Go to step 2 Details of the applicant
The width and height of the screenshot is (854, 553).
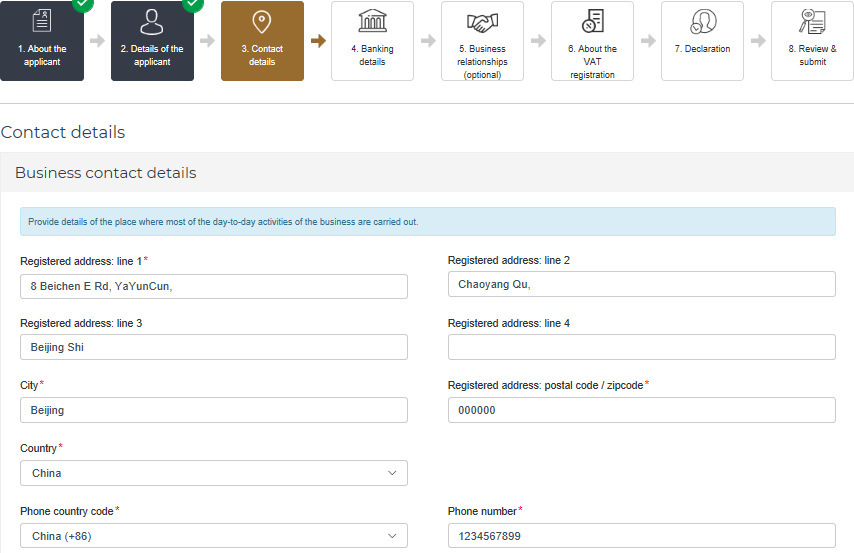(x=152, y=41)
